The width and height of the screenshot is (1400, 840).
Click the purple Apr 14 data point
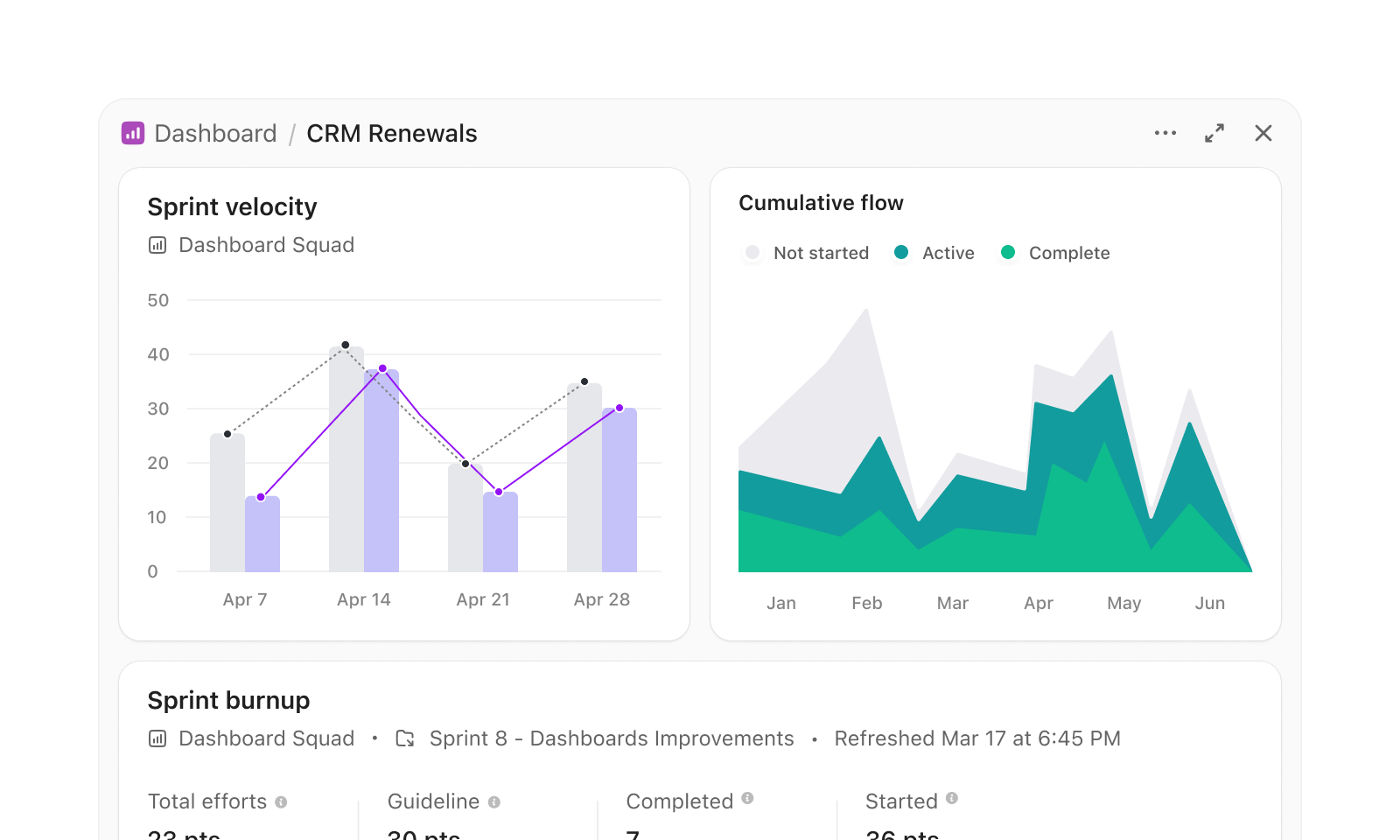click(x=381, y=368)
